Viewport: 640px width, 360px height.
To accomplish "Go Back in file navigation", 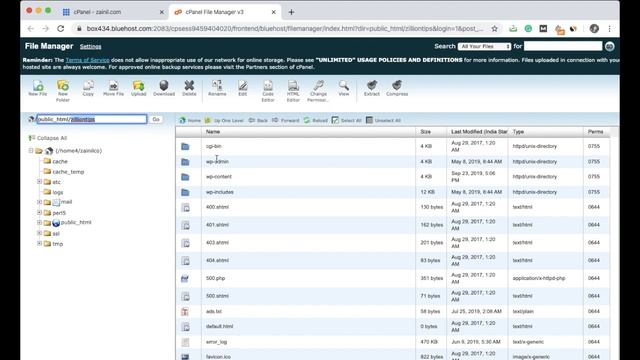I will click(x=258, y=120).
